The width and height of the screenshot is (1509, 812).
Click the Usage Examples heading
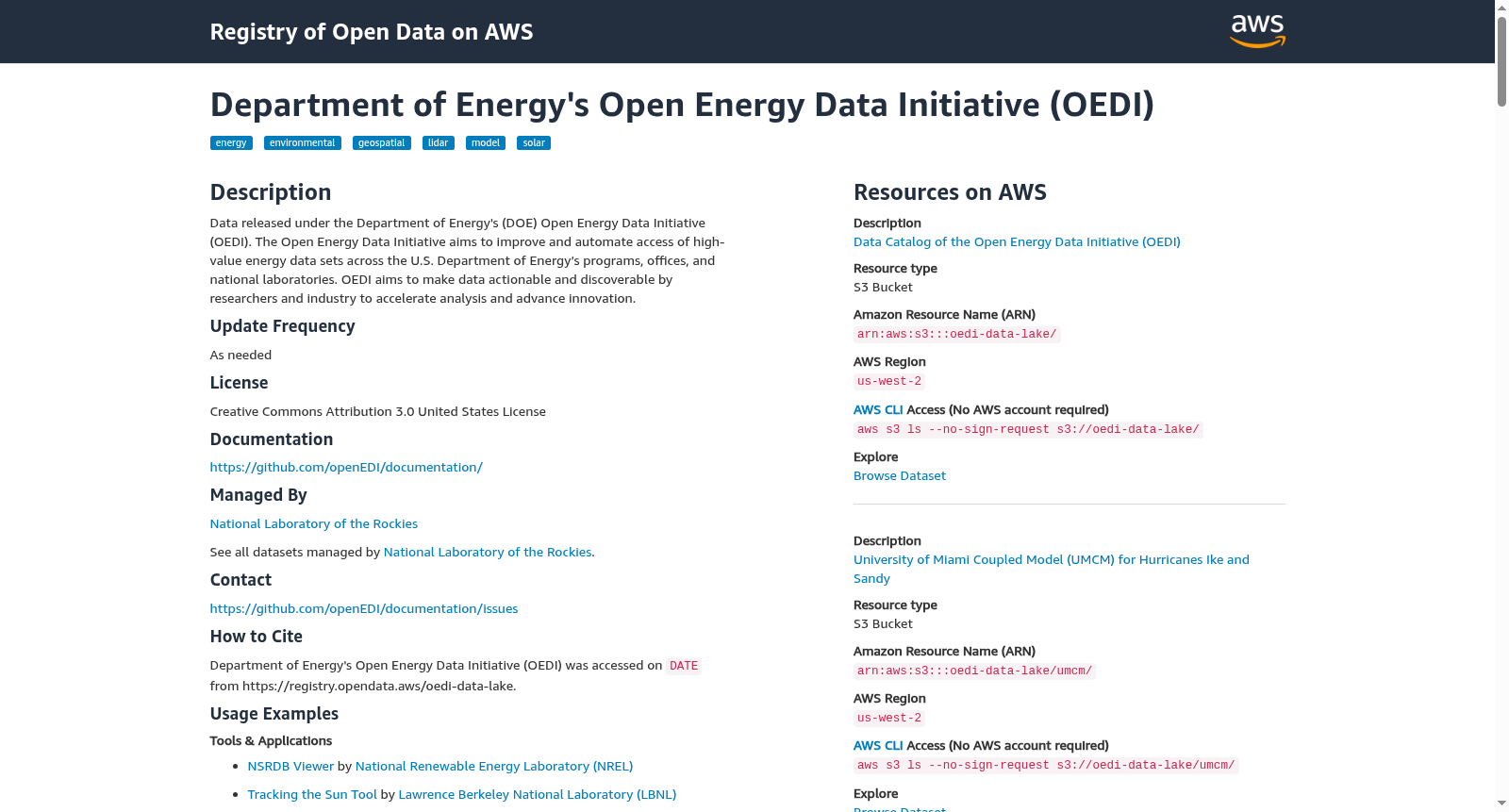[x=274, y=714]
